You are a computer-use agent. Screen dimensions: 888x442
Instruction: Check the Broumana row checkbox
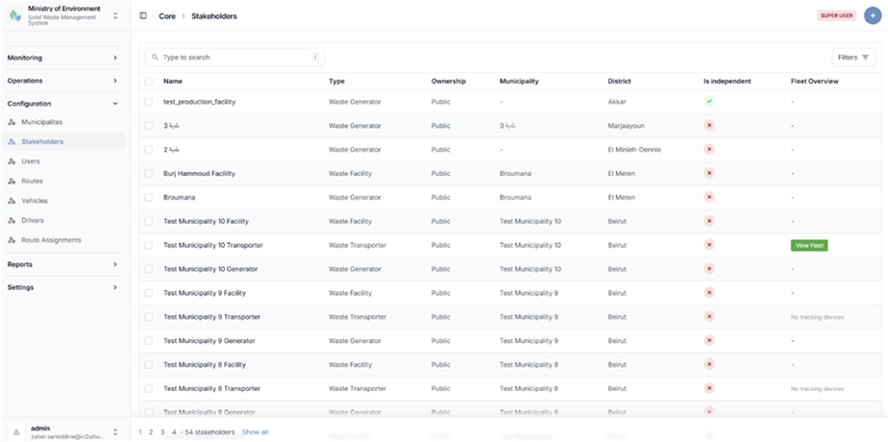click(148, 197)
